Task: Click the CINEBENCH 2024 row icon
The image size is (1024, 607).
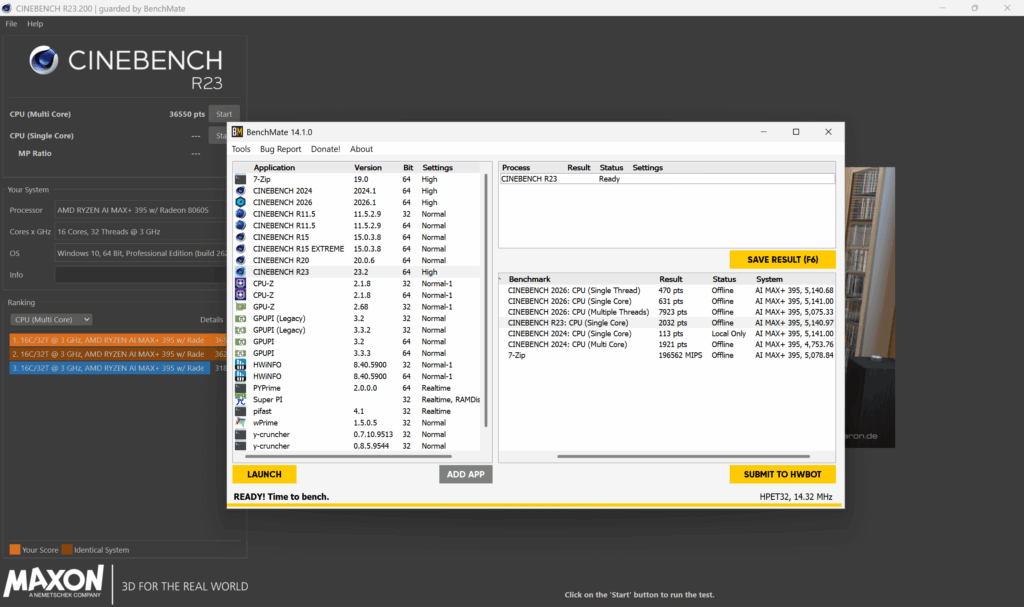Action: point(240,191)
